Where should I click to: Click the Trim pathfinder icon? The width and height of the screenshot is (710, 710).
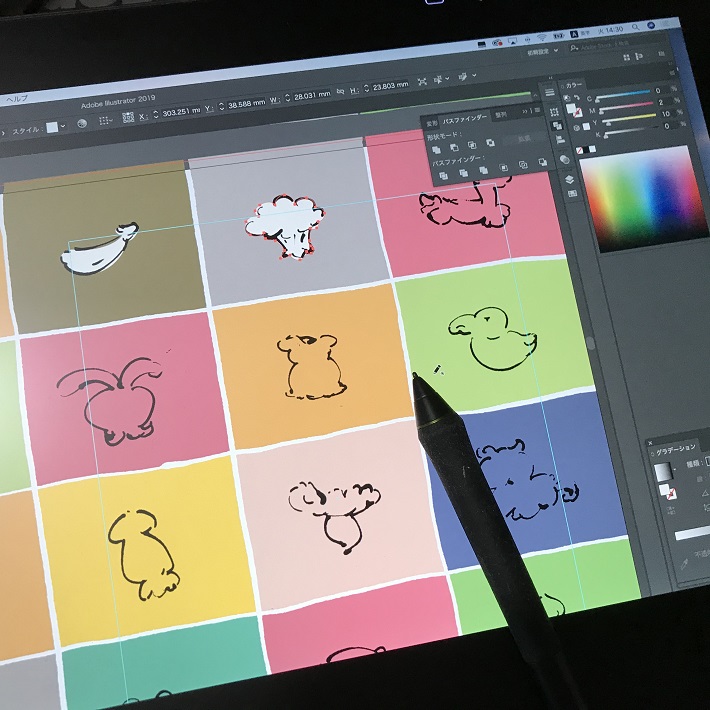(x=463, y=173)
